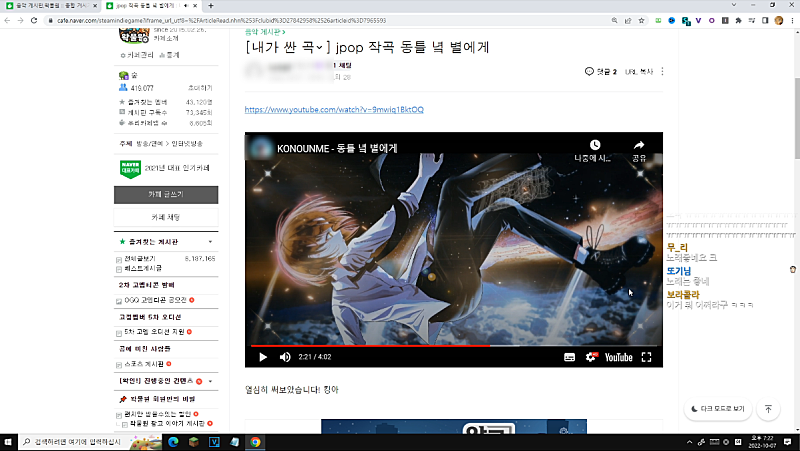The width and height of the screenshot is (800, 451).
Task: Open the Chrome profile avatar
Action: [x=779, y=20]
